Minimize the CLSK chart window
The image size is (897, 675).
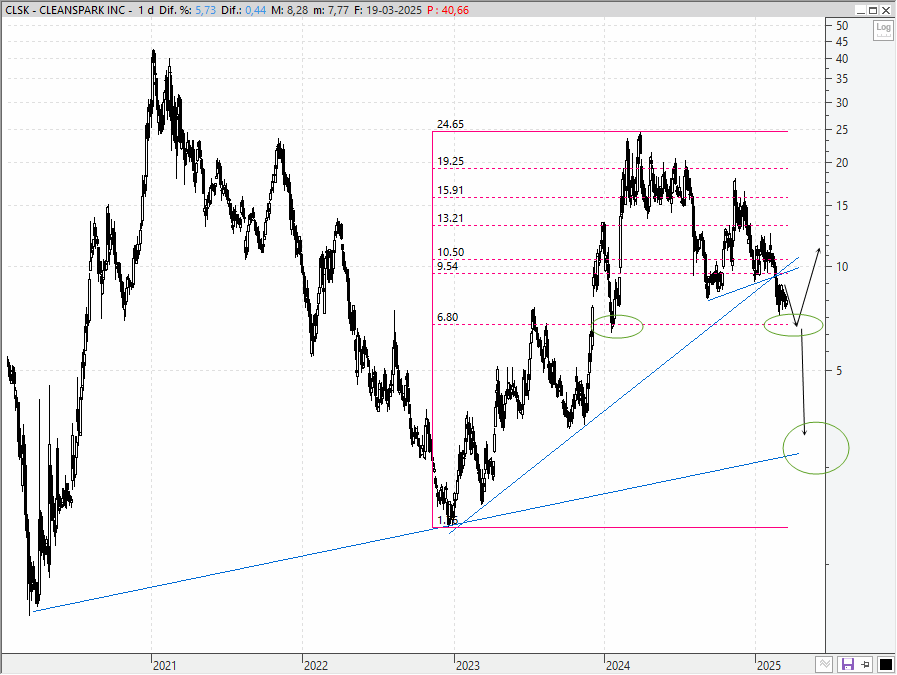(861, 10)
